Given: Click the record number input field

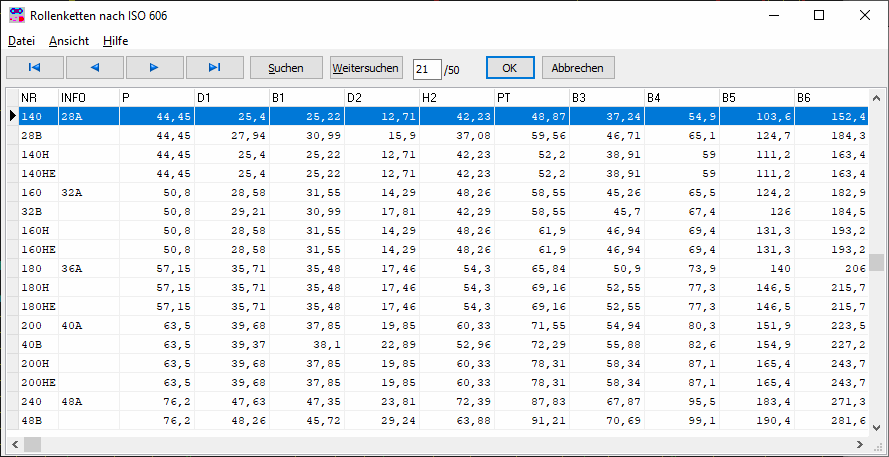Looking at the screenshot, I should click(427, 69).
